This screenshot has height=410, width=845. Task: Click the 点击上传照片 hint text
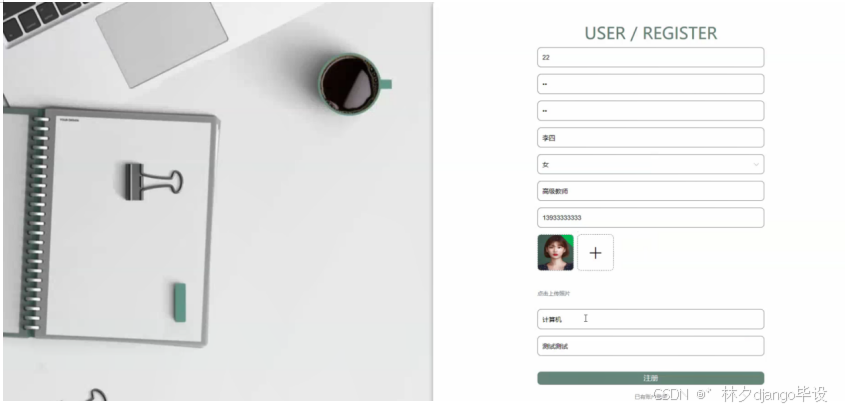(553, 294)
